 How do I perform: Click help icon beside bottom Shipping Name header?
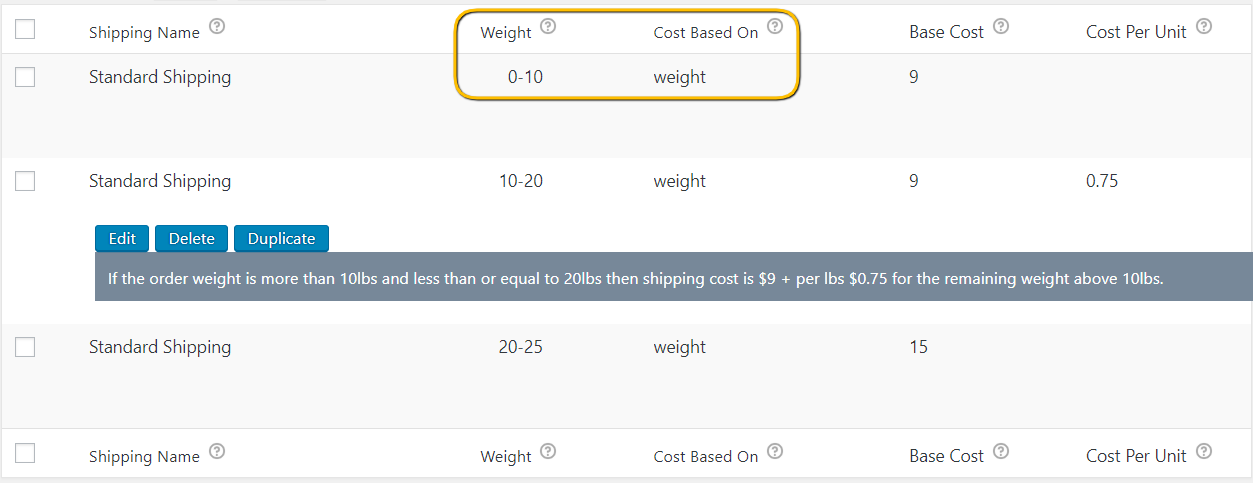[x=217, y=452]
